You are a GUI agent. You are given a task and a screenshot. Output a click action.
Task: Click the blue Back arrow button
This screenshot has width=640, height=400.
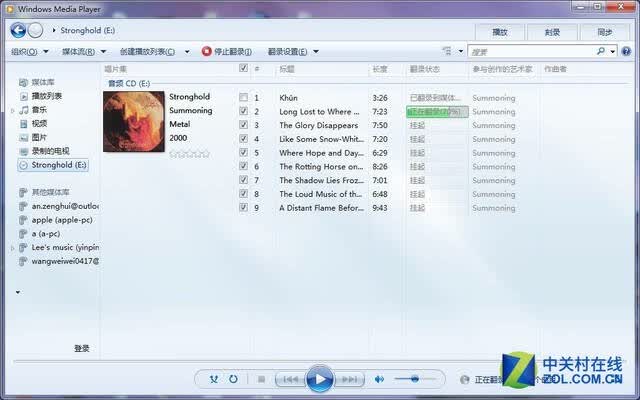pyautogui.click(x=18, y=30)
